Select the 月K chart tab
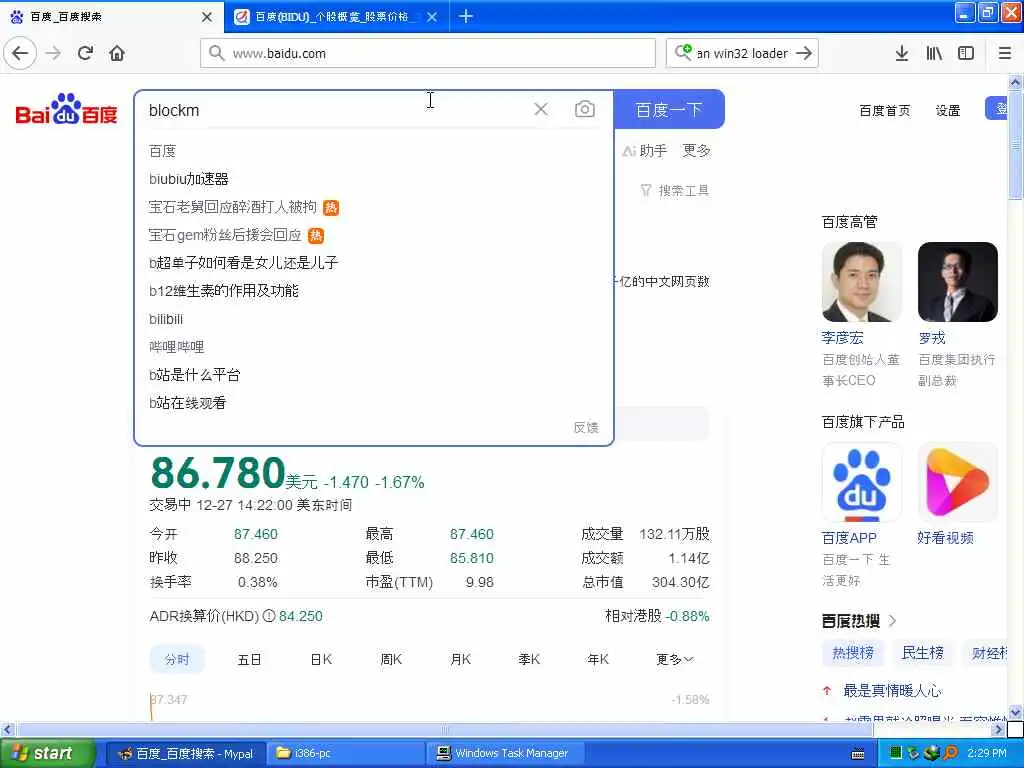This screenshot has width=1024, height=768. click(460, 660)
